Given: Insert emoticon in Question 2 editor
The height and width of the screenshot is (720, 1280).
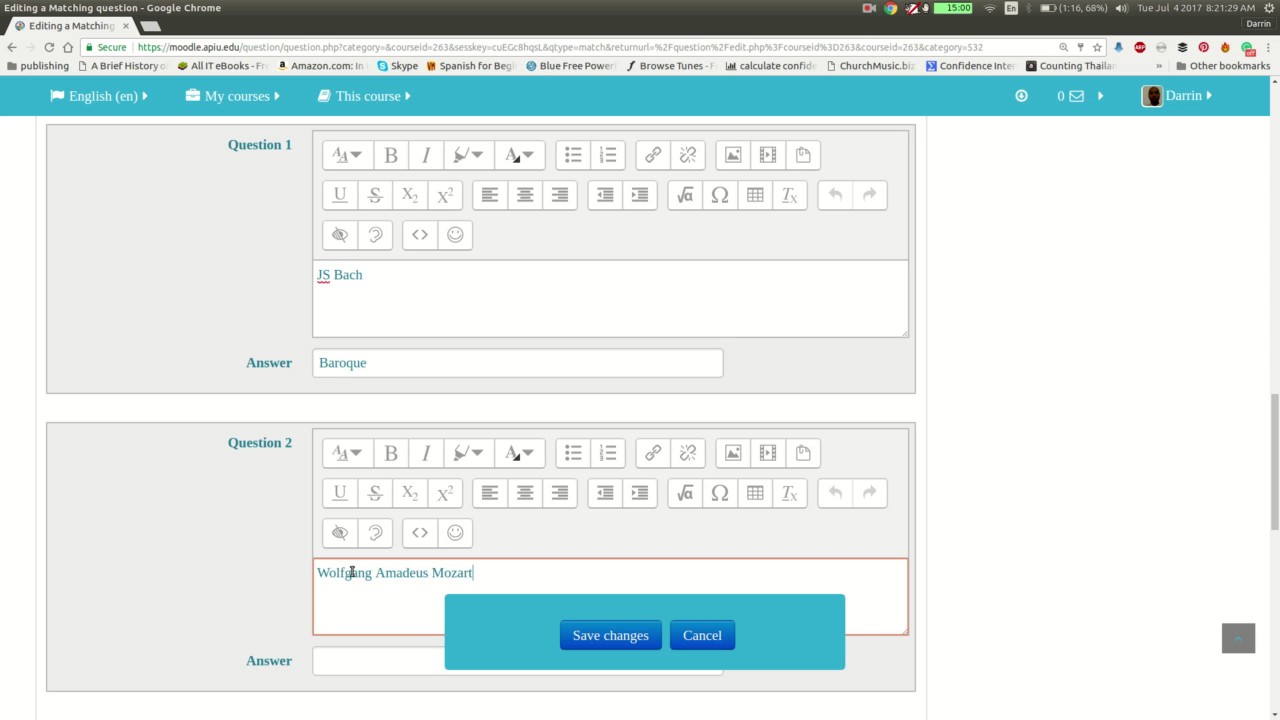Looking at the screenshot, I should (x=455, y=533).
